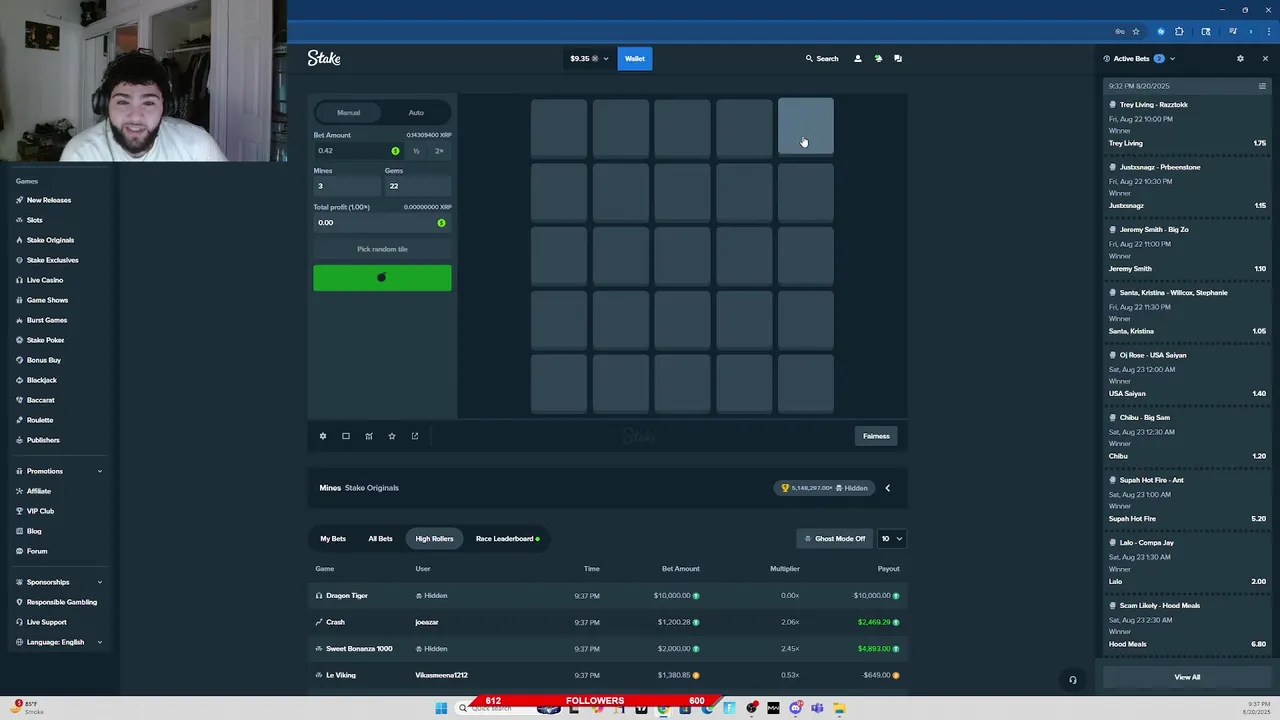Click the green Bet button
Viewport: 1280px width, 720px height.
pos(382,278)
